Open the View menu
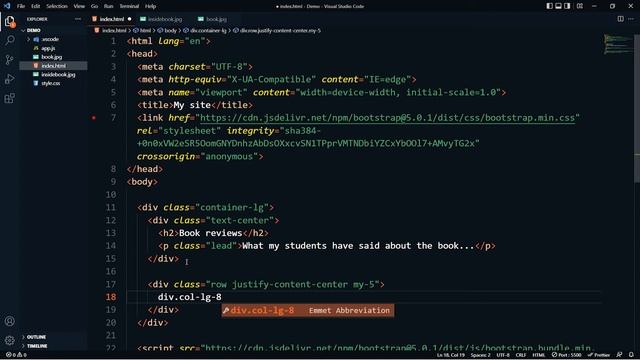This screenshot has width=640, height=360. click(79, 6)
